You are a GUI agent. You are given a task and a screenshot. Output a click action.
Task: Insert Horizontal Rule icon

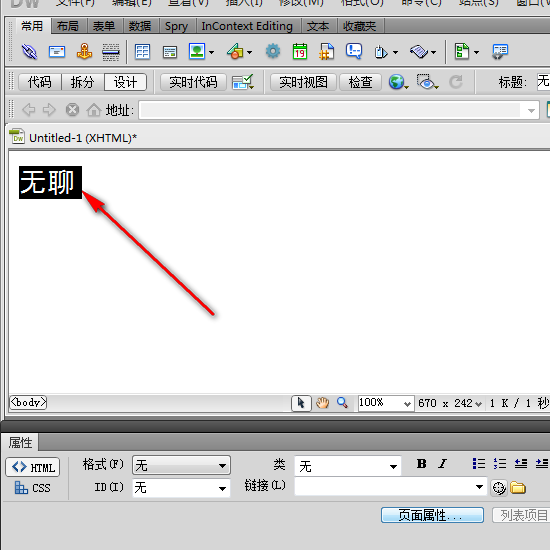coord(110,52)
